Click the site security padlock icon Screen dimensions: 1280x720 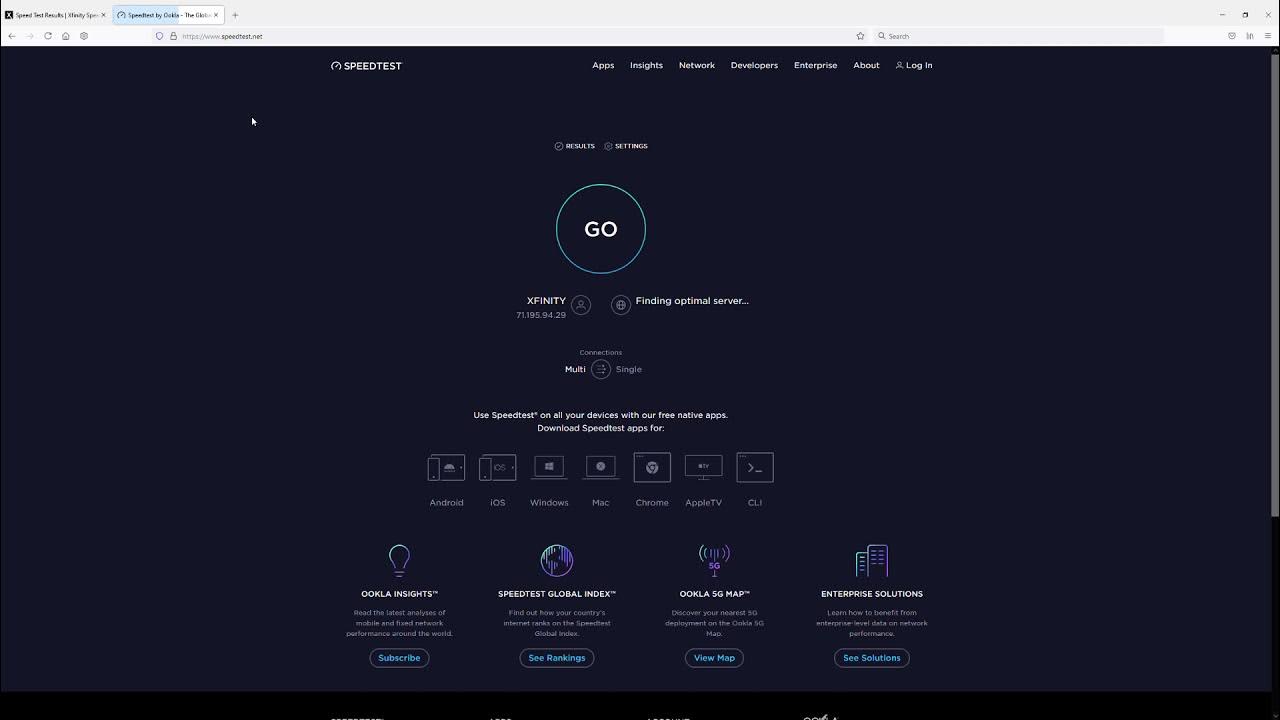coord(173,36)
